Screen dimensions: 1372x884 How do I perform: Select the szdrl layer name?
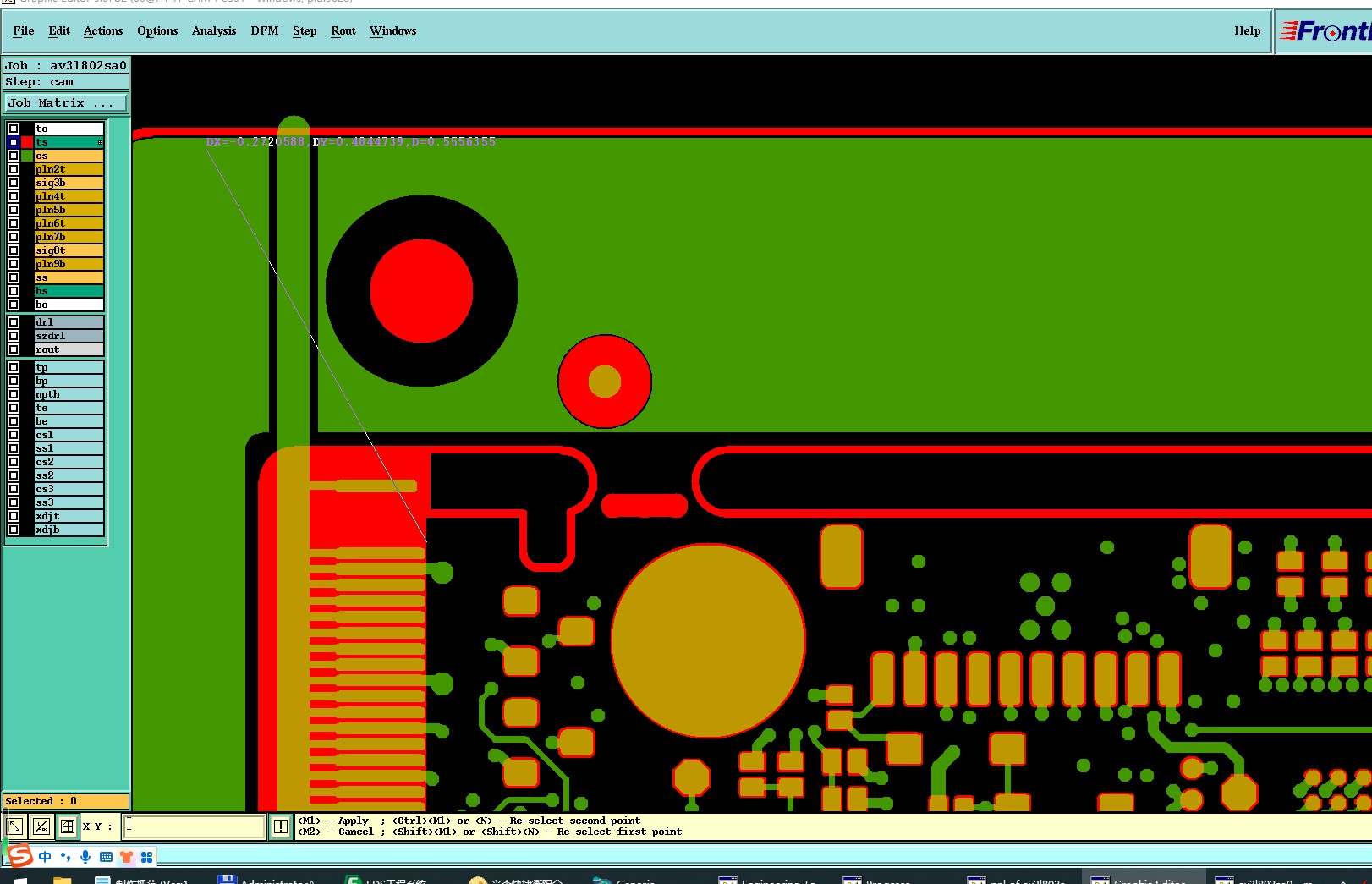click(x=69, y=336)
